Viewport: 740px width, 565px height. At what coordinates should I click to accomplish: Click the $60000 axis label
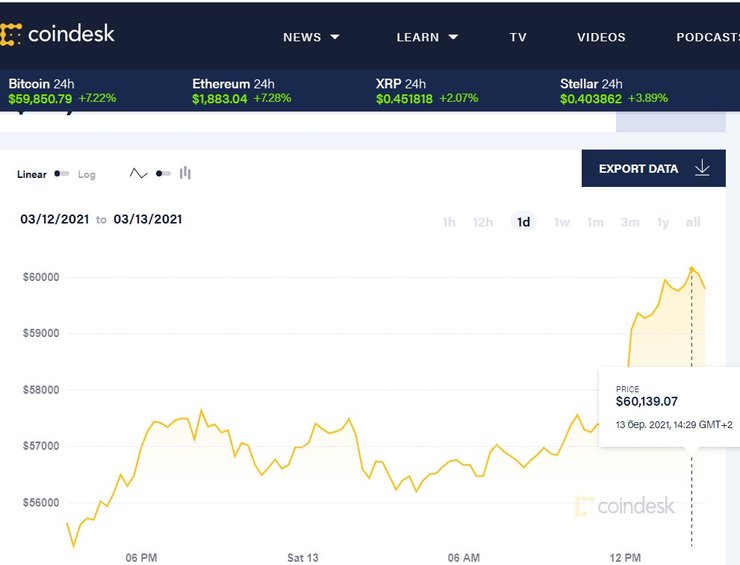coord(41,277)
